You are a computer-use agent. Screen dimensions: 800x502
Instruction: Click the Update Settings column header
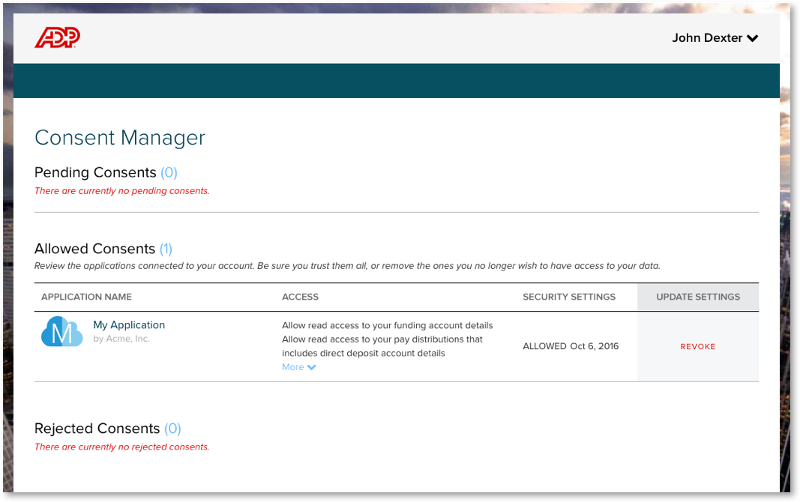point(698,297)
